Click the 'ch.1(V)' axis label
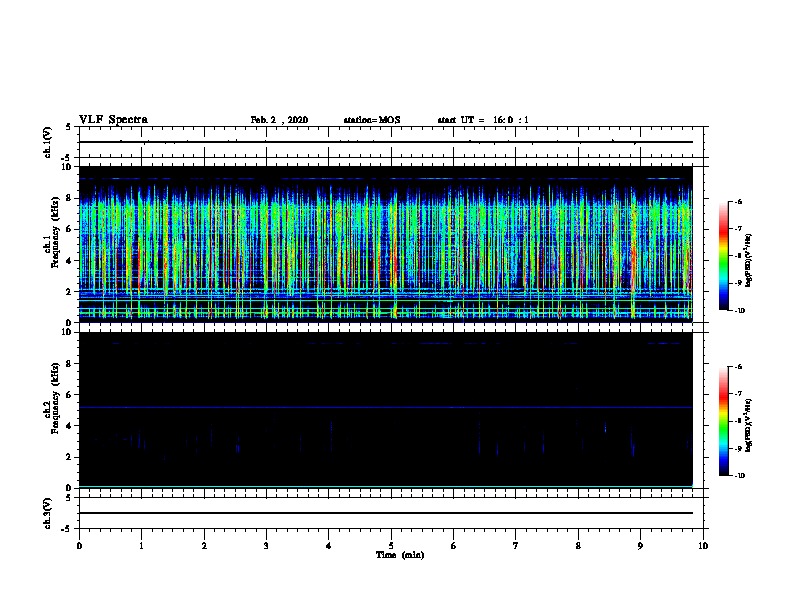 [47, 142]
